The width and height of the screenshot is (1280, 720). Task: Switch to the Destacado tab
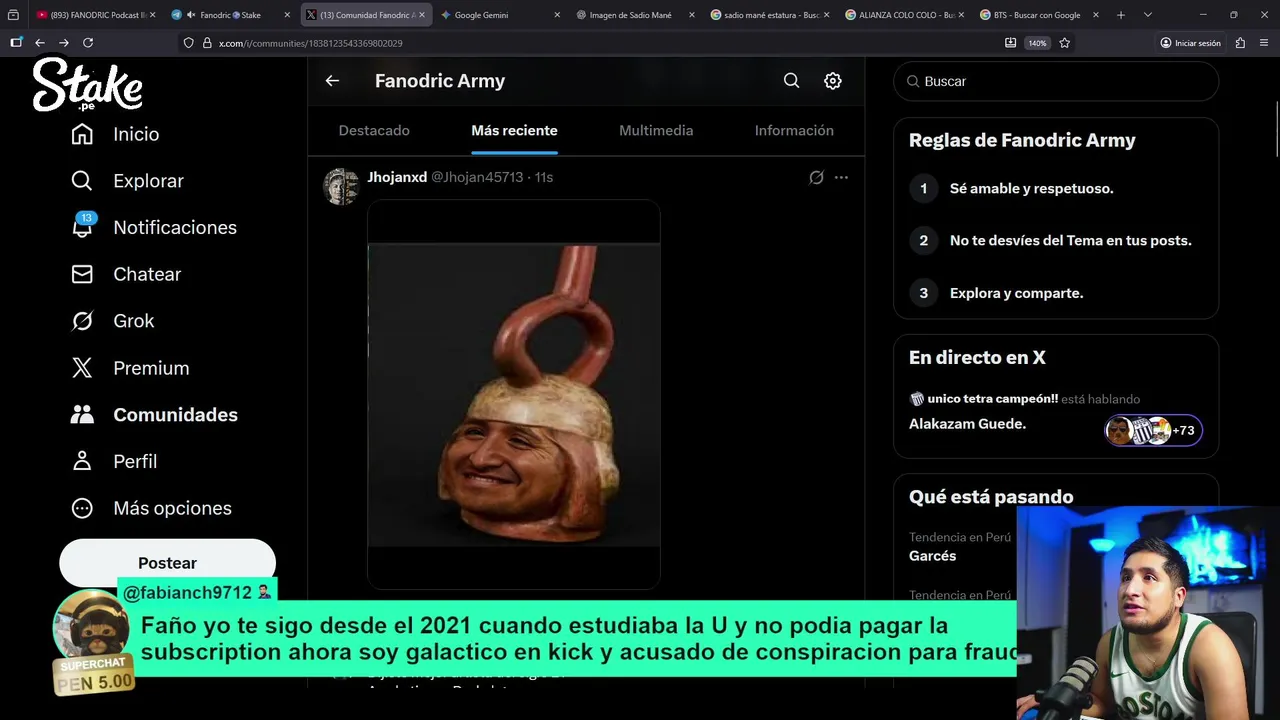pyautogui.click(x=374, y=131)
